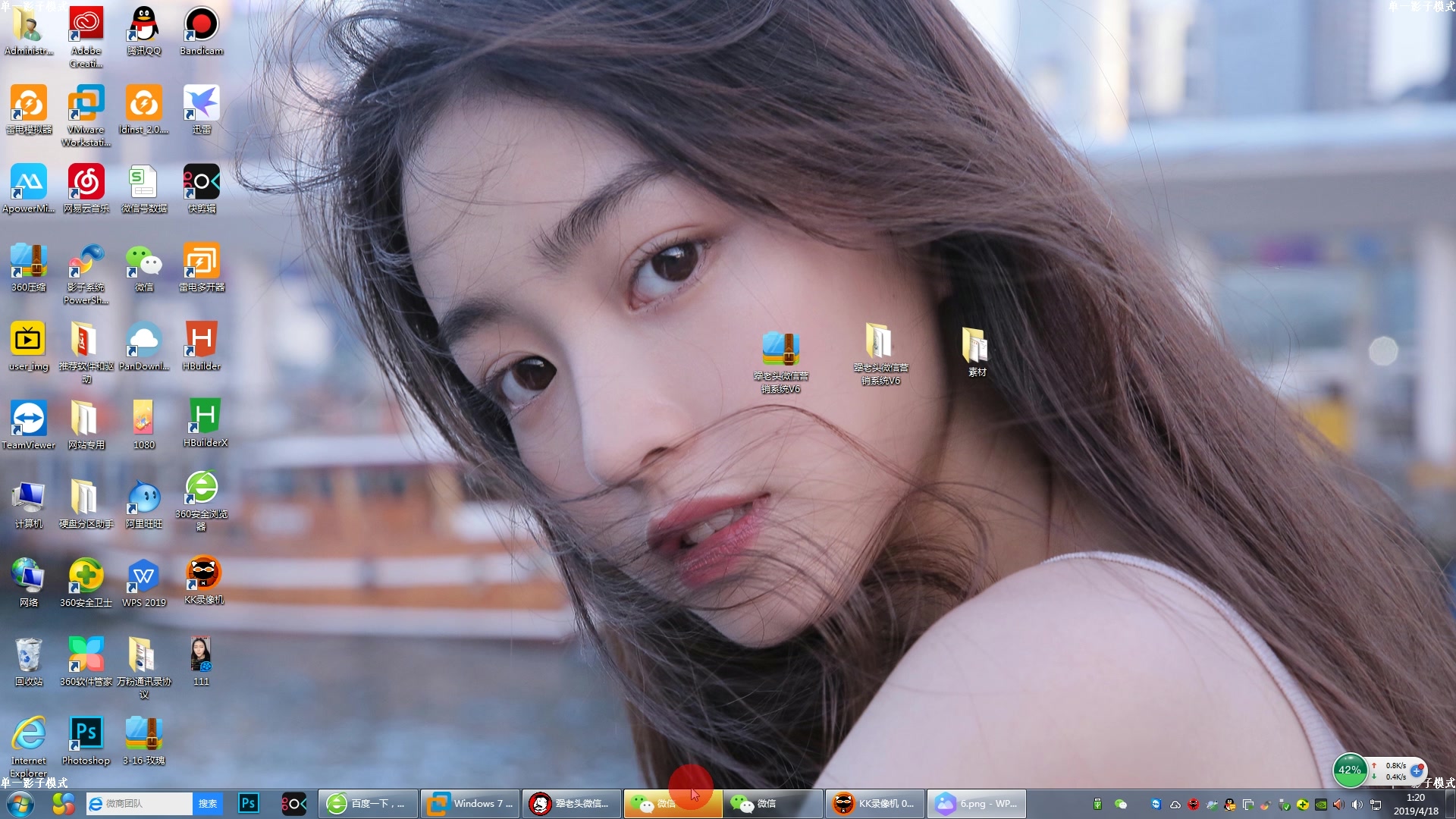Select the 3-16-玫瑰 archive file
1456x819 pixels.
(143, 741)
